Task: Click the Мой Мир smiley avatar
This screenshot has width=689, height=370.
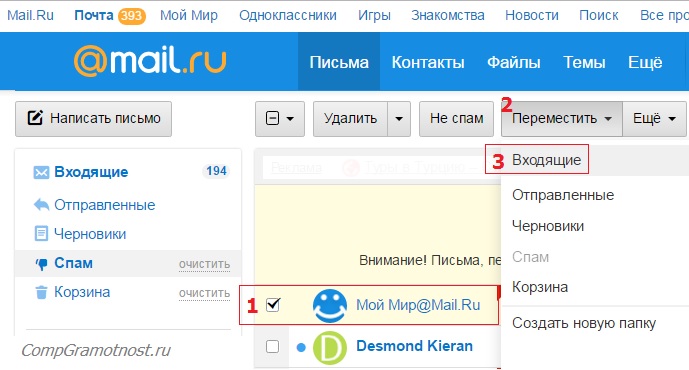Action: click(330, 305)
